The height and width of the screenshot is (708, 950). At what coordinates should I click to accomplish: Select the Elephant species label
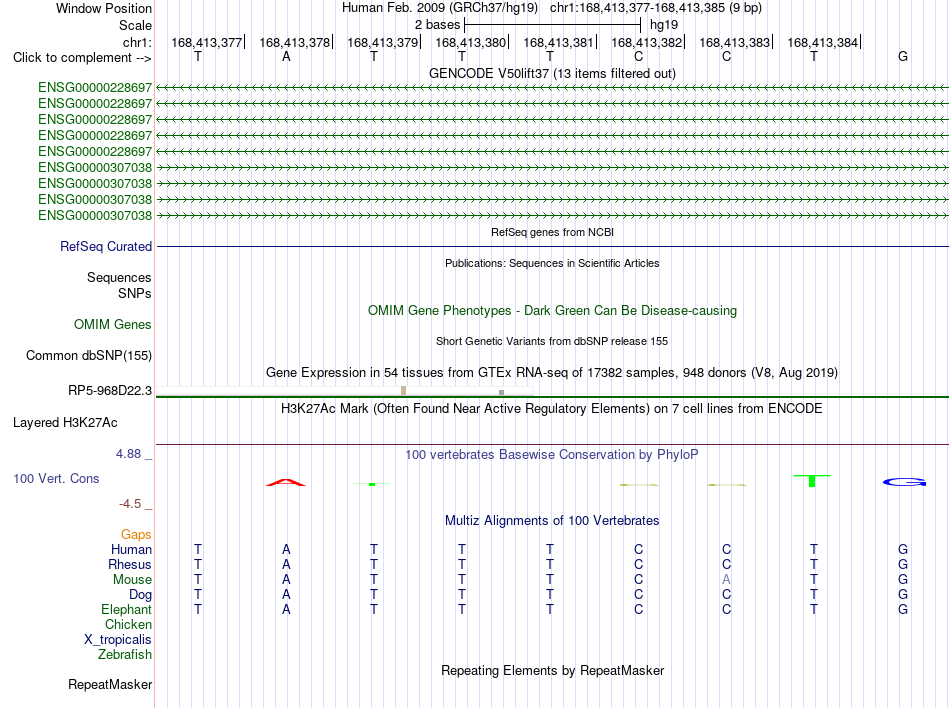(126, 609)
